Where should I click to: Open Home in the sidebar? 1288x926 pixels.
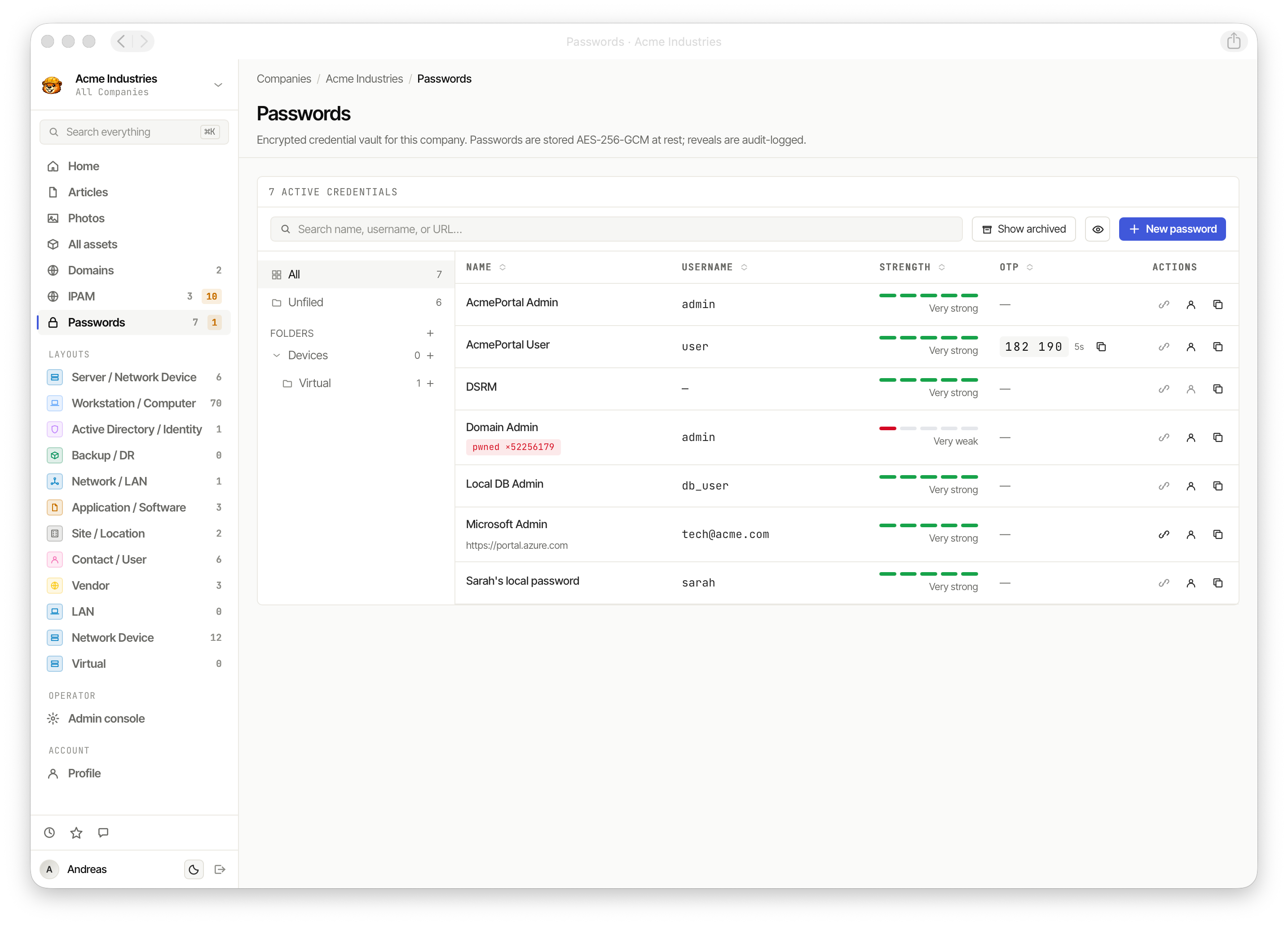134,166
